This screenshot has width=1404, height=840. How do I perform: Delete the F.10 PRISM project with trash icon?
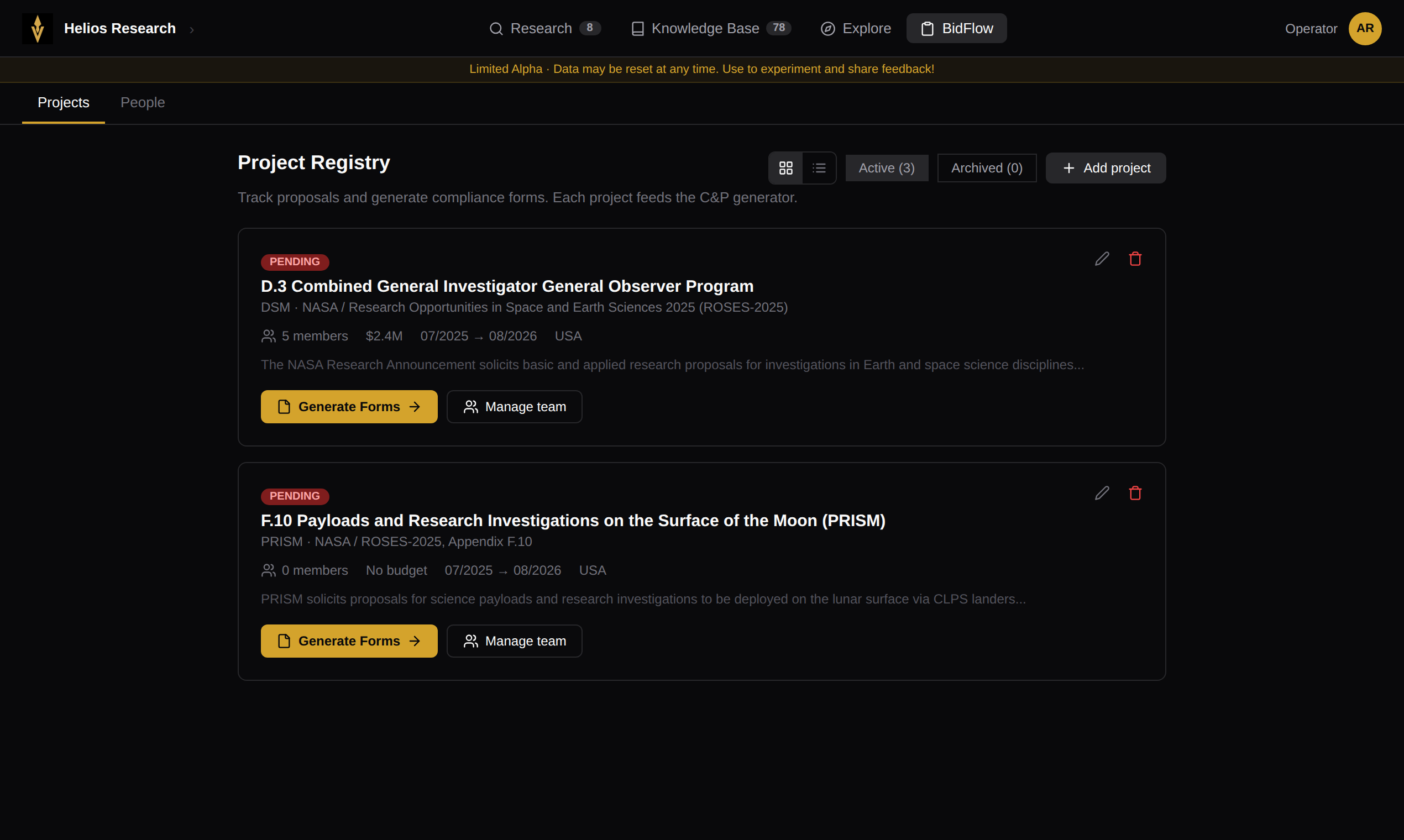click(1134, 493)
